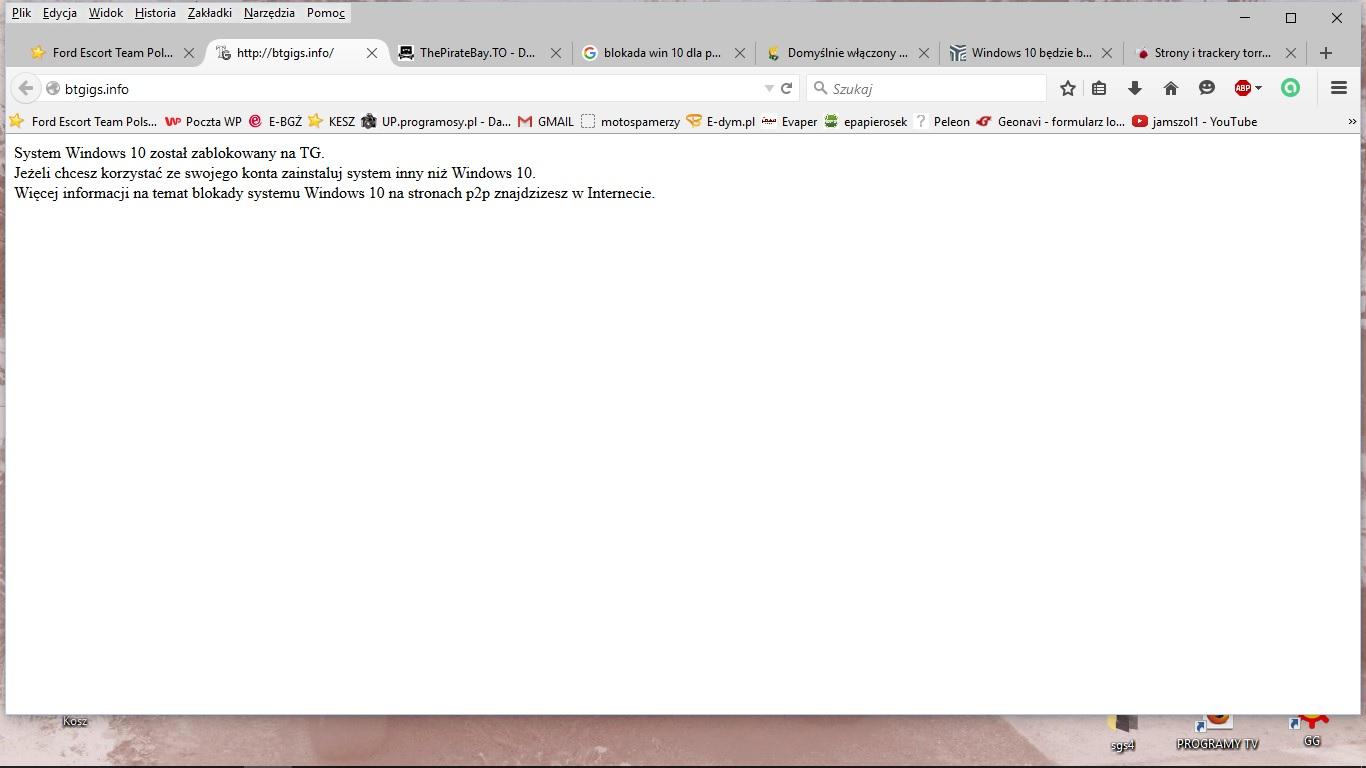Open the smiley face chat icon
The width and height of the screenshot is (1366, 768).
[1207, 89]
